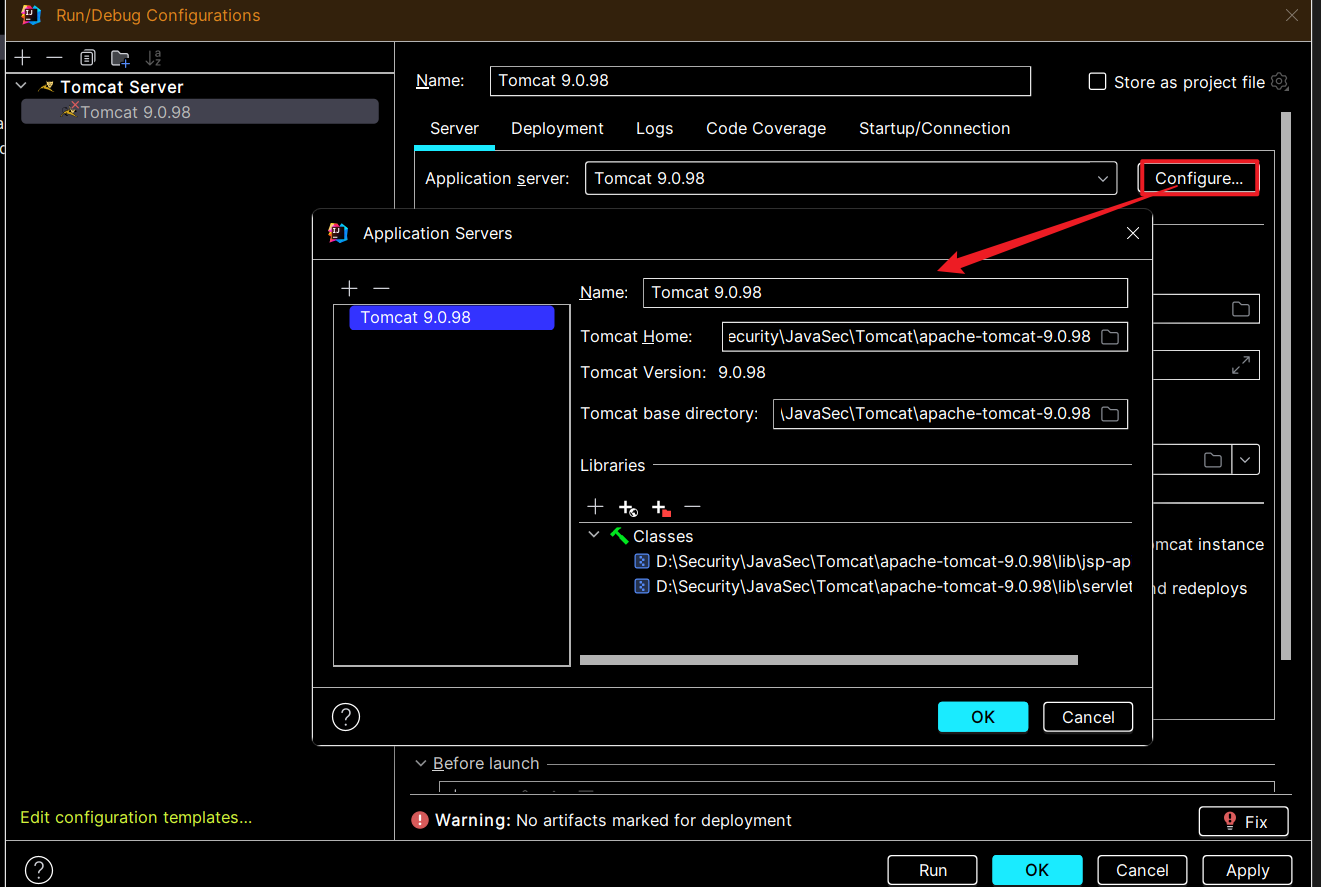Click the run configuration Name field
The image size is (1321, 887).
pyautogui.click(x=760, y=80)
